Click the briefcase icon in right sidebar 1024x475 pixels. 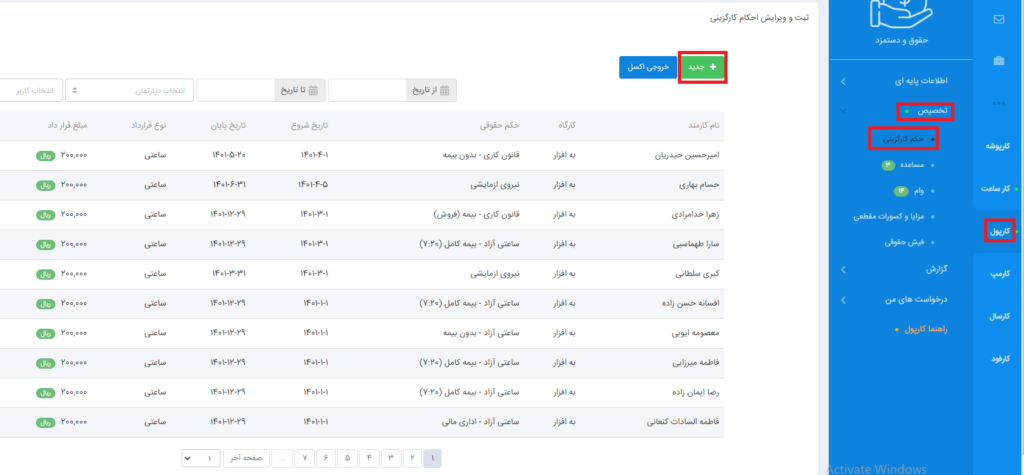pyautogui.click(x=998, y=61)
